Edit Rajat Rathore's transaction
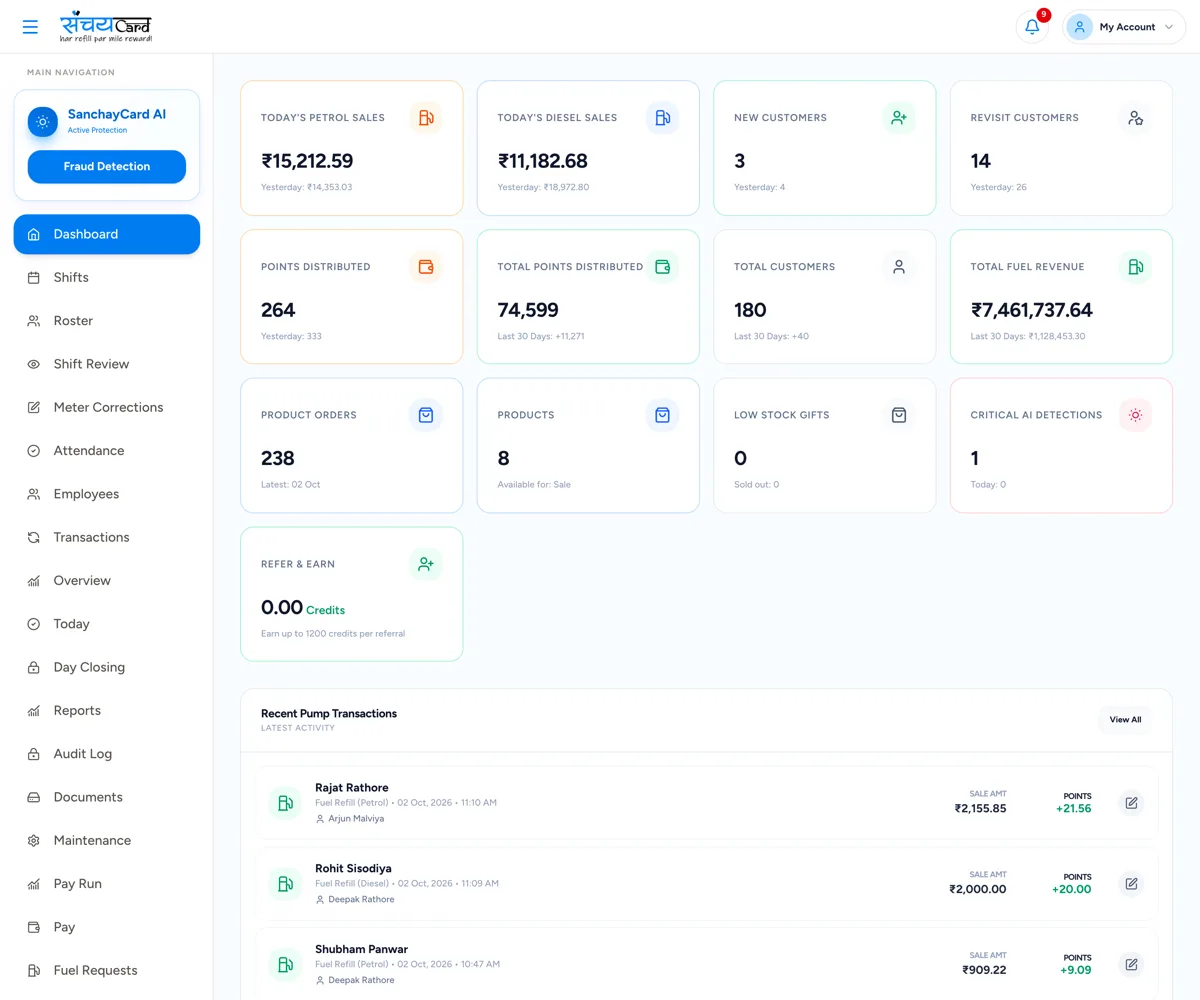1200x1000 pixels. point(1131,803)
